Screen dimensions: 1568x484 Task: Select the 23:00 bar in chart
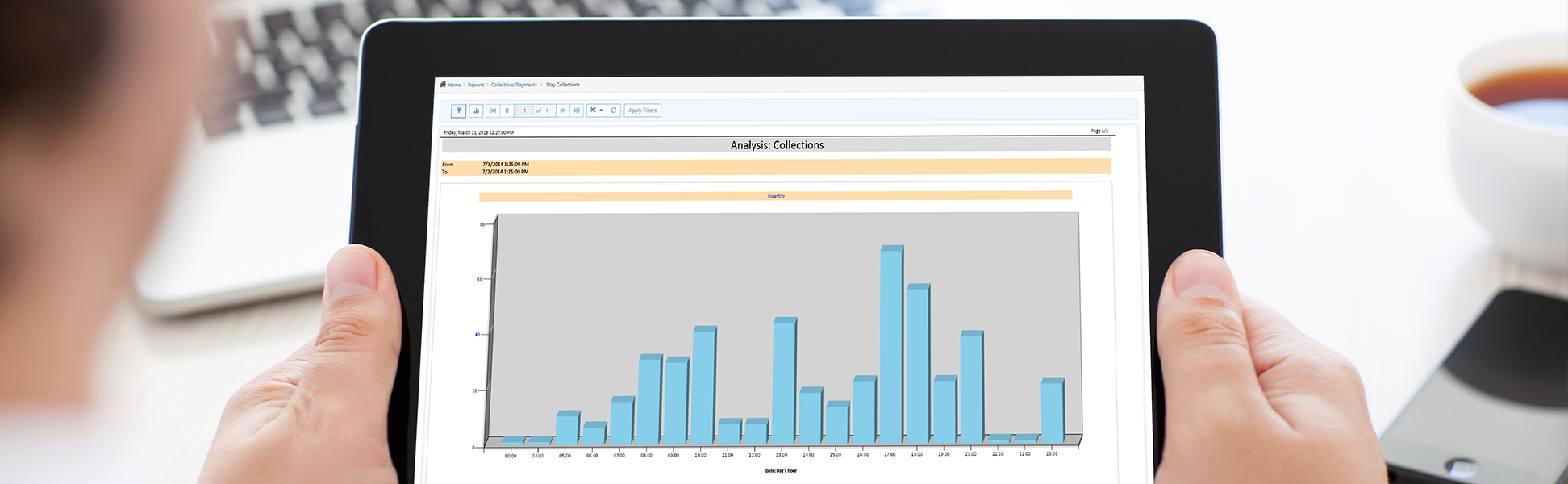tap(1051, 413)
